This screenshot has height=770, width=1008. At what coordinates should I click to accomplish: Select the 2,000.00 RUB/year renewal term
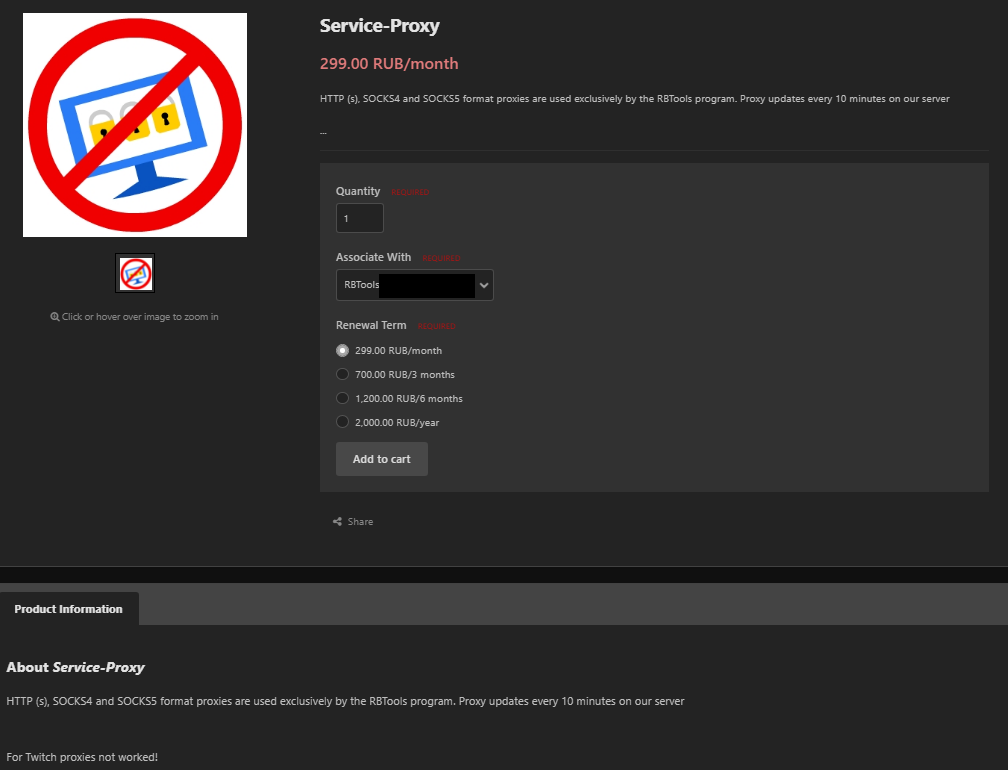[x=343, y=423]
